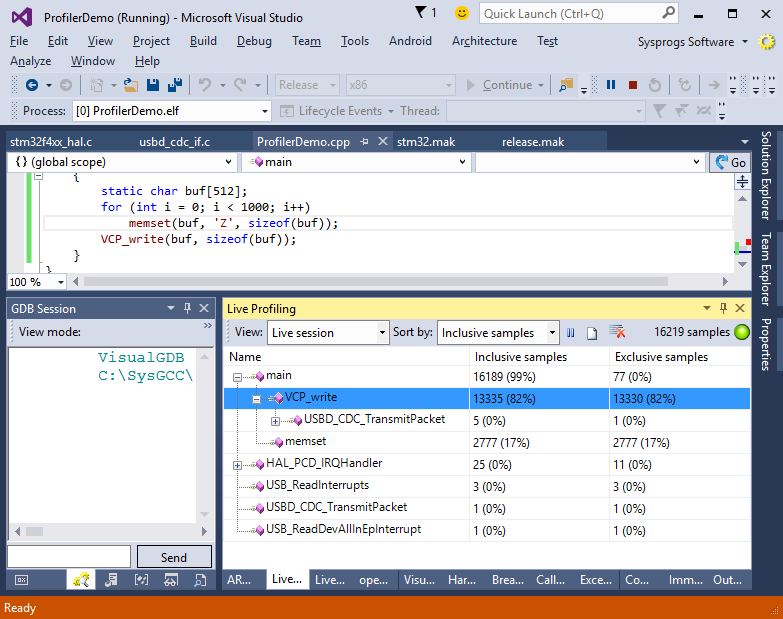This screenshot has height=619, width=783.
Task: Clear profiling data with red X icon
Action: (617, 333)
